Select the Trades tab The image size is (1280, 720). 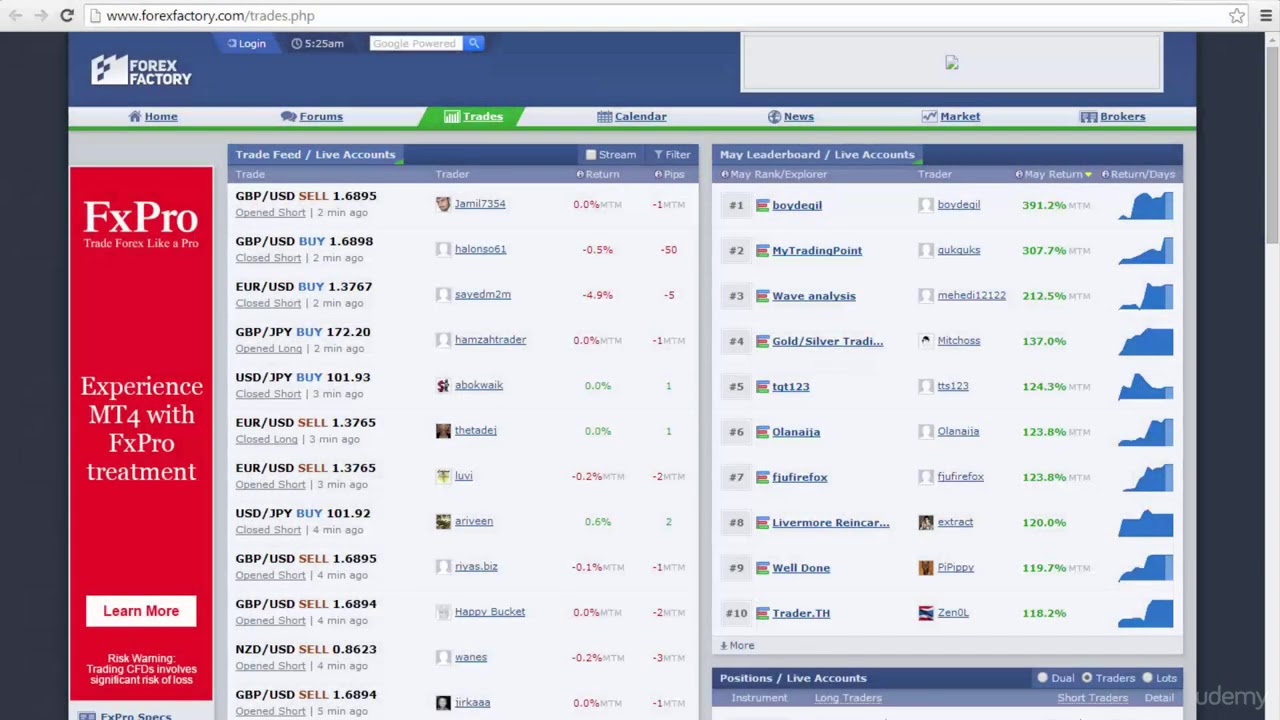[x=474, y=117]
